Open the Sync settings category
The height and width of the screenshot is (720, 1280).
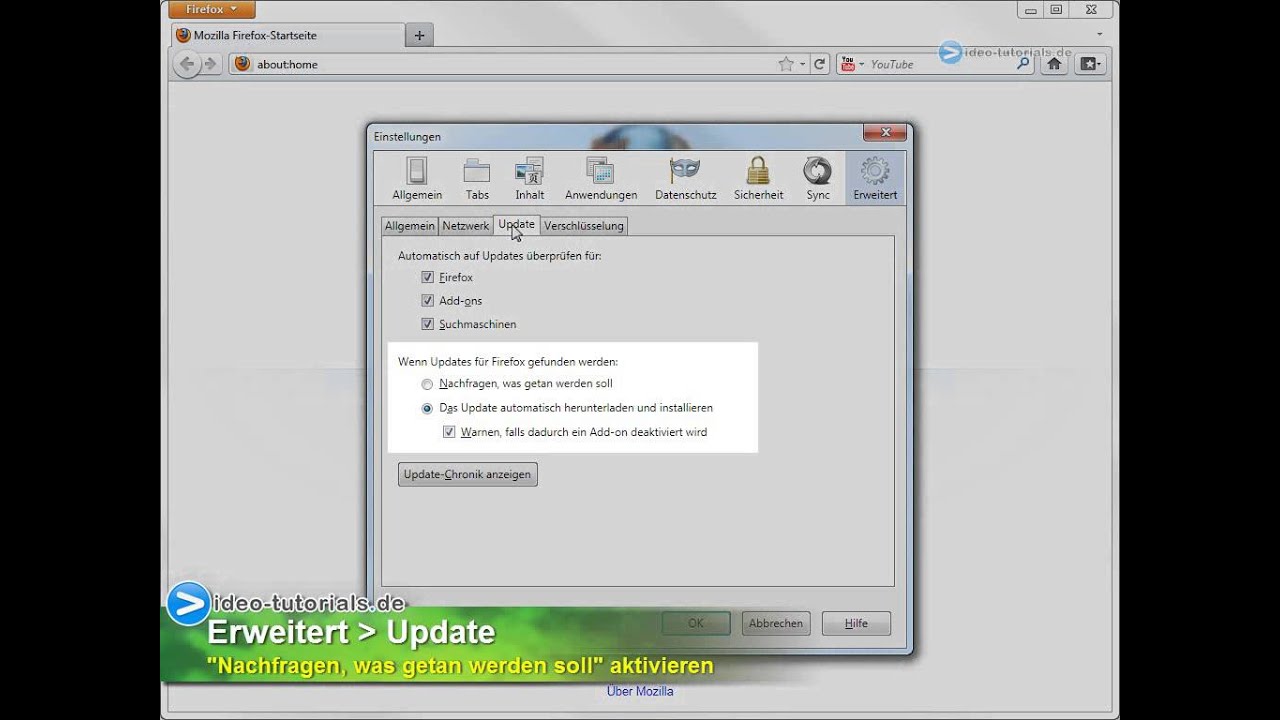coord(818,179)
